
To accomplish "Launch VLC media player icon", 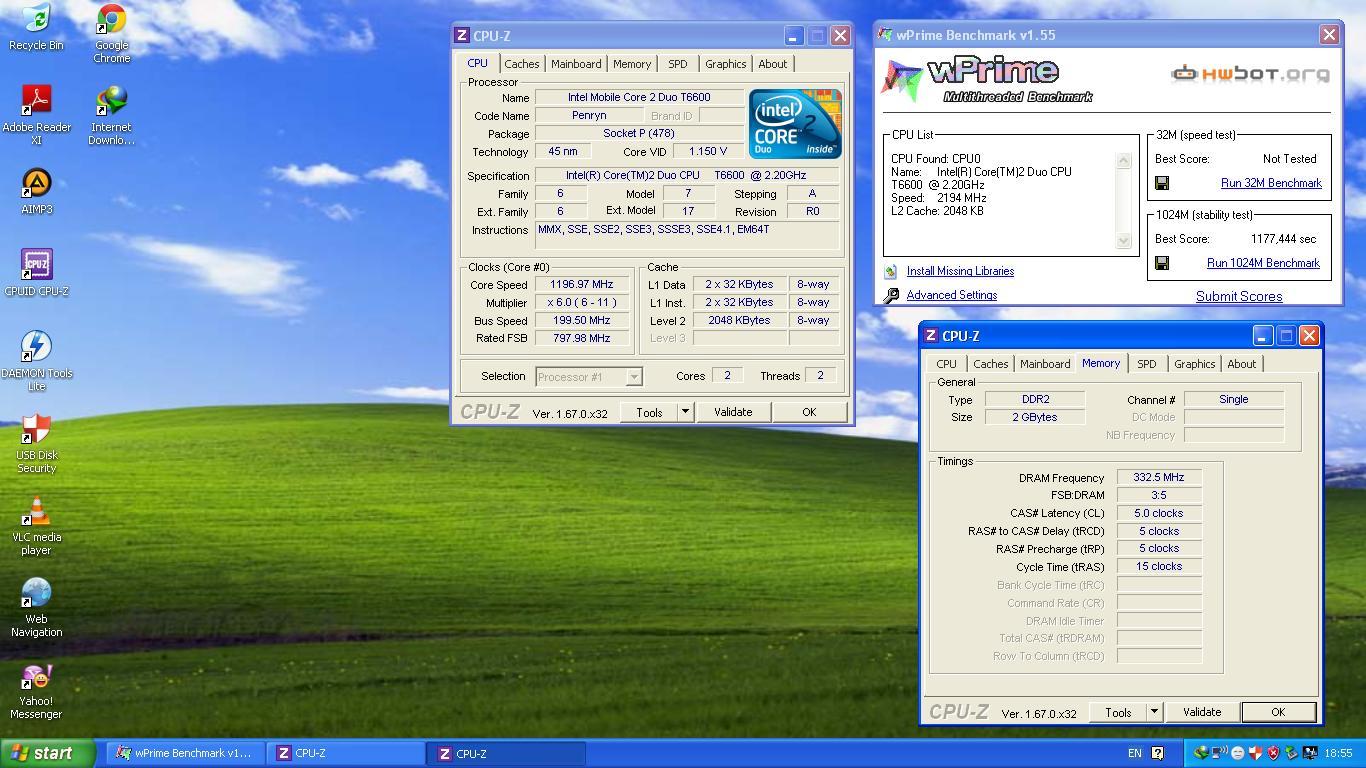I will (x=36, y=525).
